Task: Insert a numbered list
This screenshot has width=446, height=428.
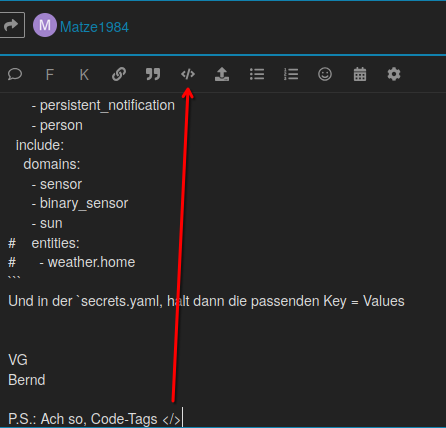Action: click(291, 74)
